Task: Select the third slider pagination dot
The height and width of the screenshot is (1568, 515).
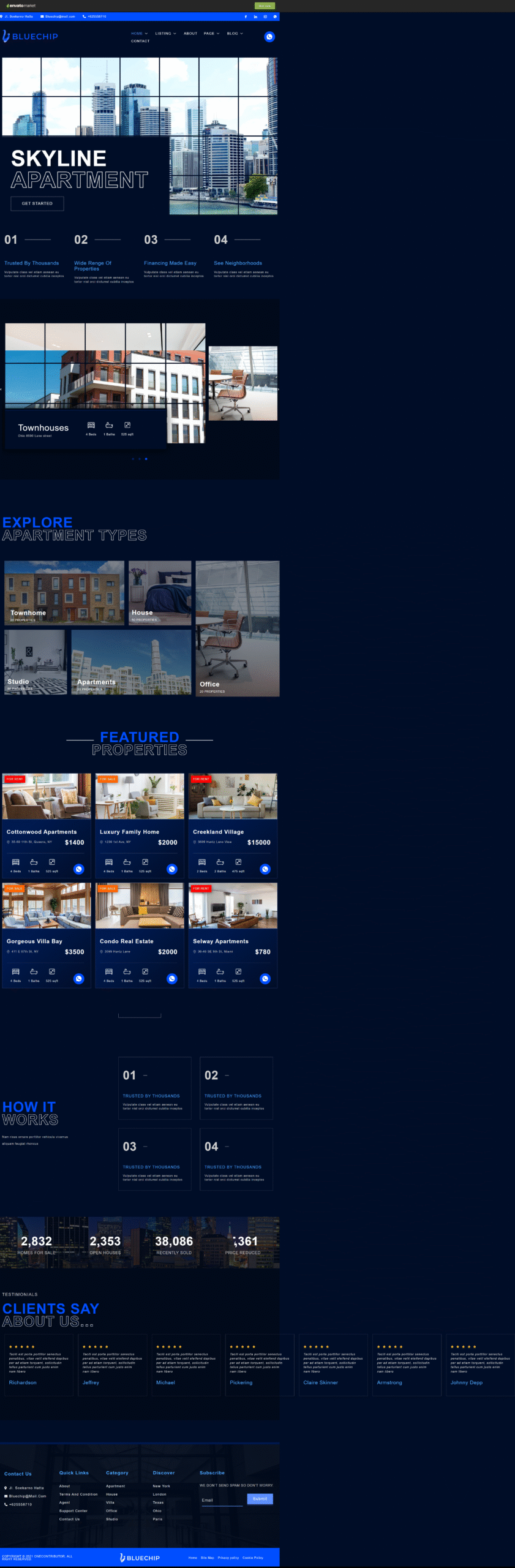Action: pyautogui.click(x=146, y=459)
